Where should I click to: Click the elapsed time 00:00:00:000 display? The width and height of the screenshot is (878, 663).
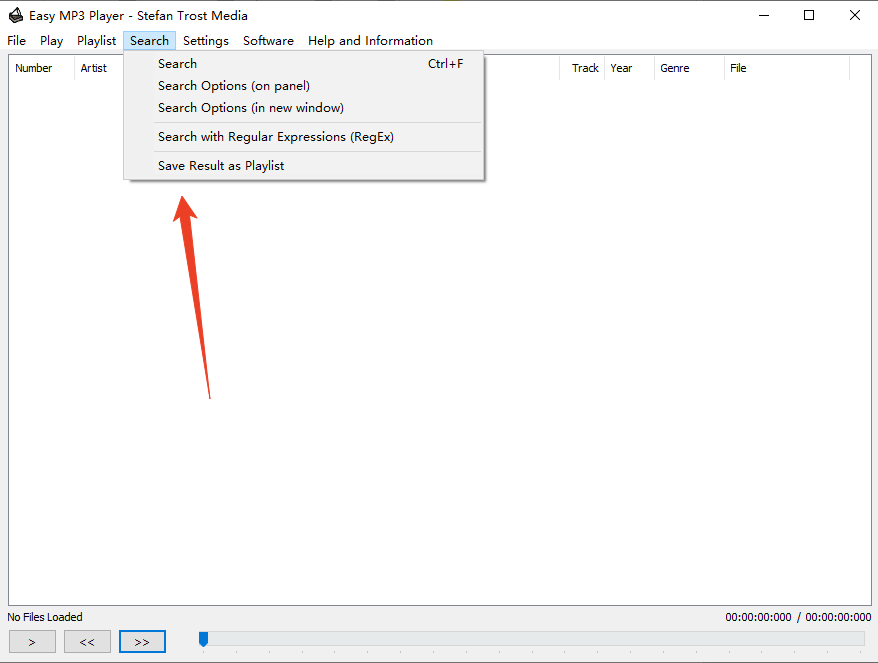(x=758, y=617)
